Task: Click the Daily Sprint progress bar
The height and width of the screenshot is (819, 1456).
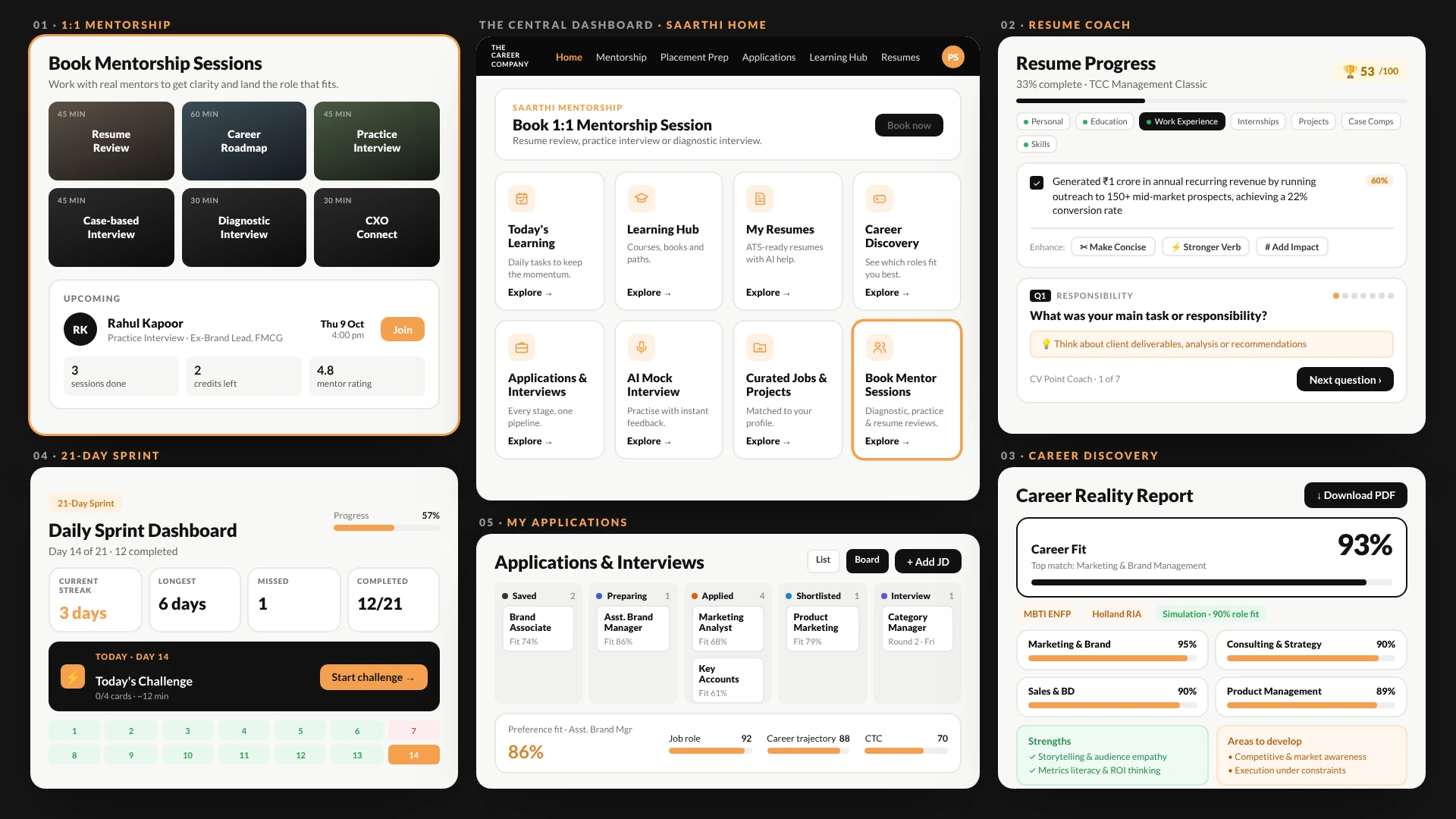Action: click(387, 528)
